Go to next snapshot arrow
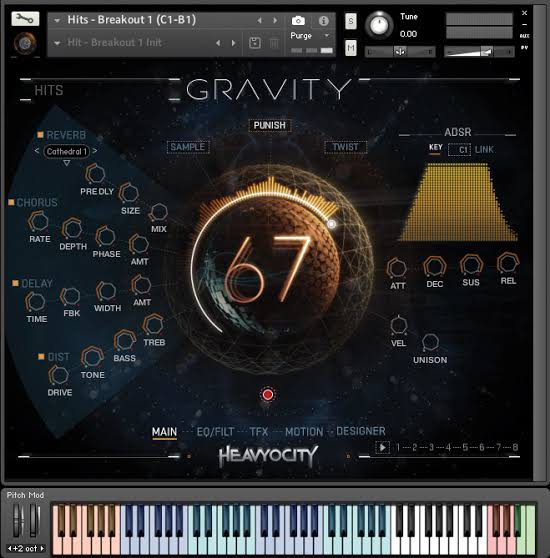 (x=233, y=43)
